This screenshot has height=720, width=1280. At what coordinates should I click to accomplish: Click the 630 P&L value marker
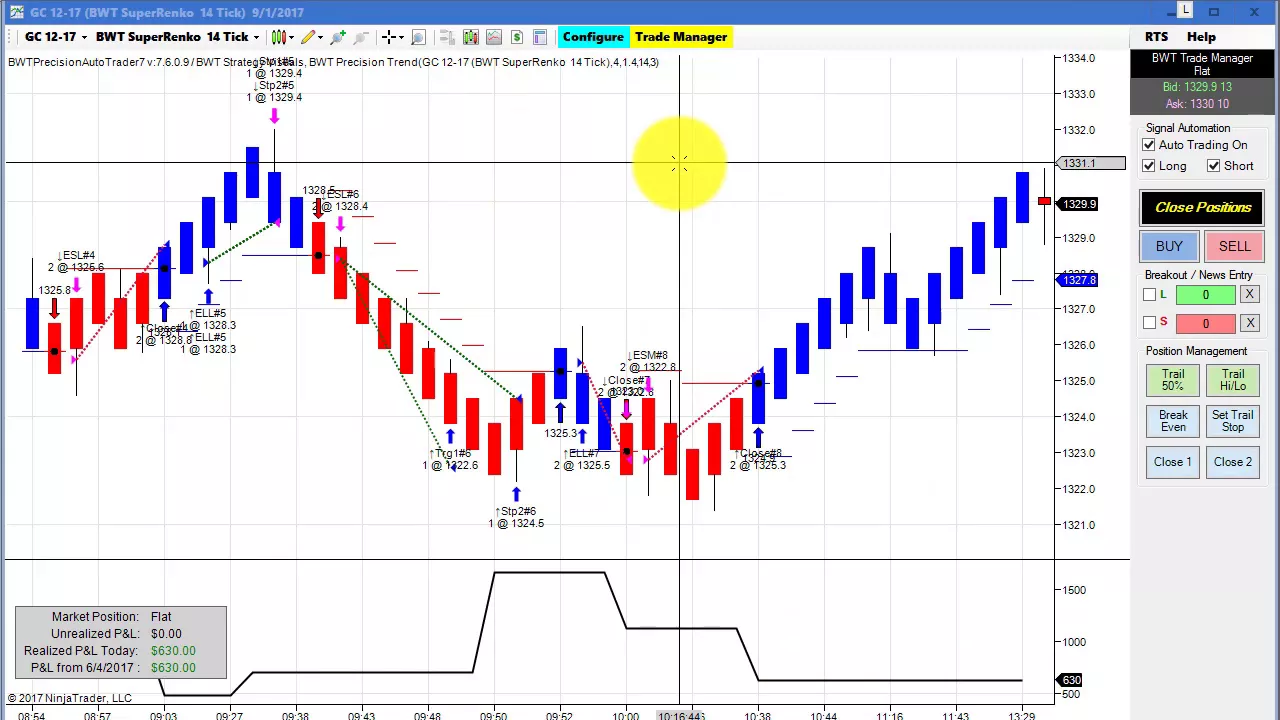click(x=1071, y=680)
